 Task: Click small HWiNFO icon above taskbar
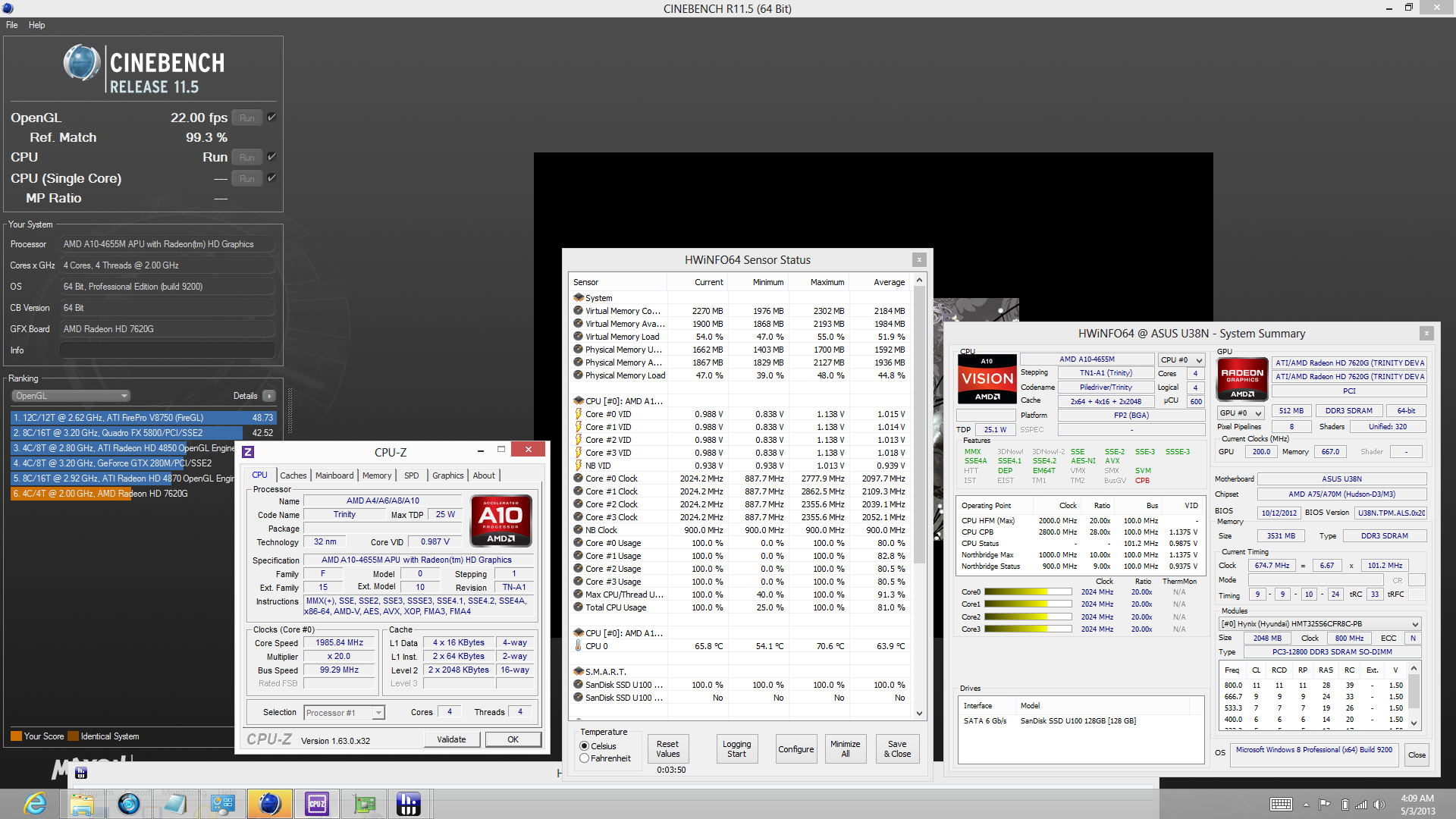[81, 773]
